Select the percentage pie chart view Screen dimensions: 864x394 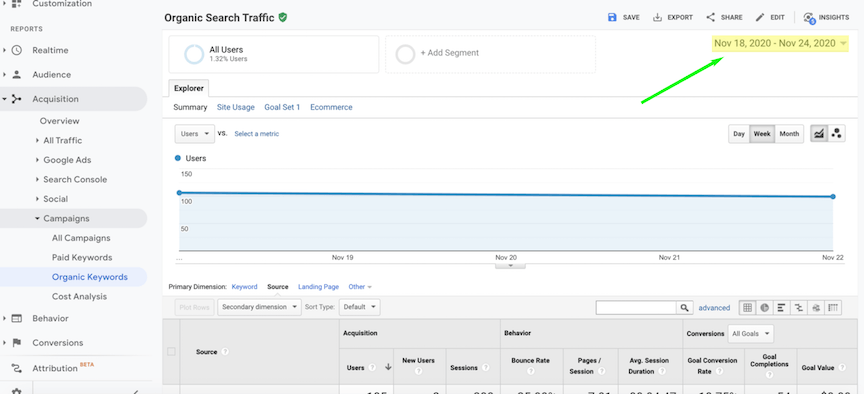(x=764, y=308)
